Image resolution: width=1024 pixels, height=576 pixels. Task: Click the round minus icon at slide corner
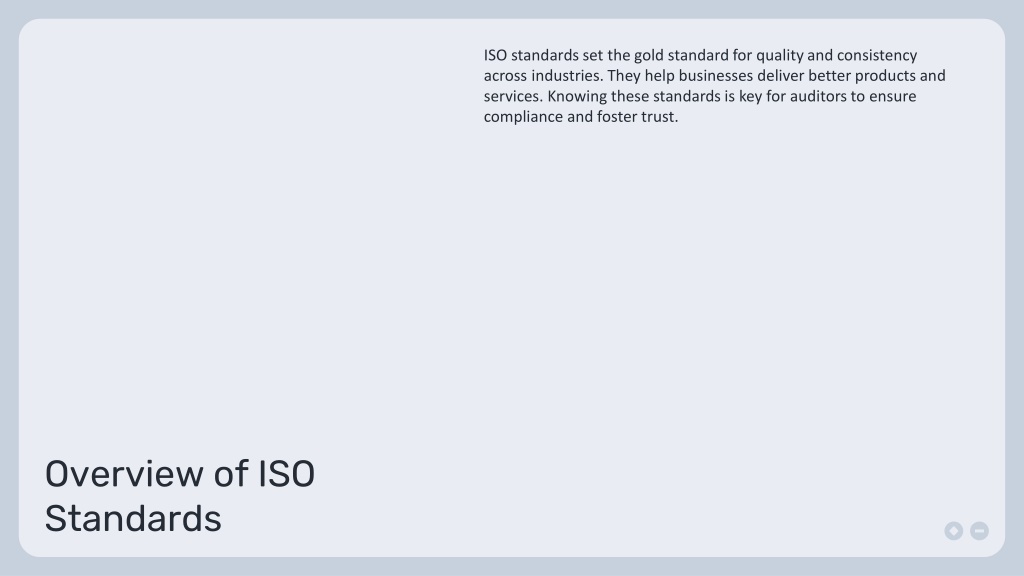[979, 531]
